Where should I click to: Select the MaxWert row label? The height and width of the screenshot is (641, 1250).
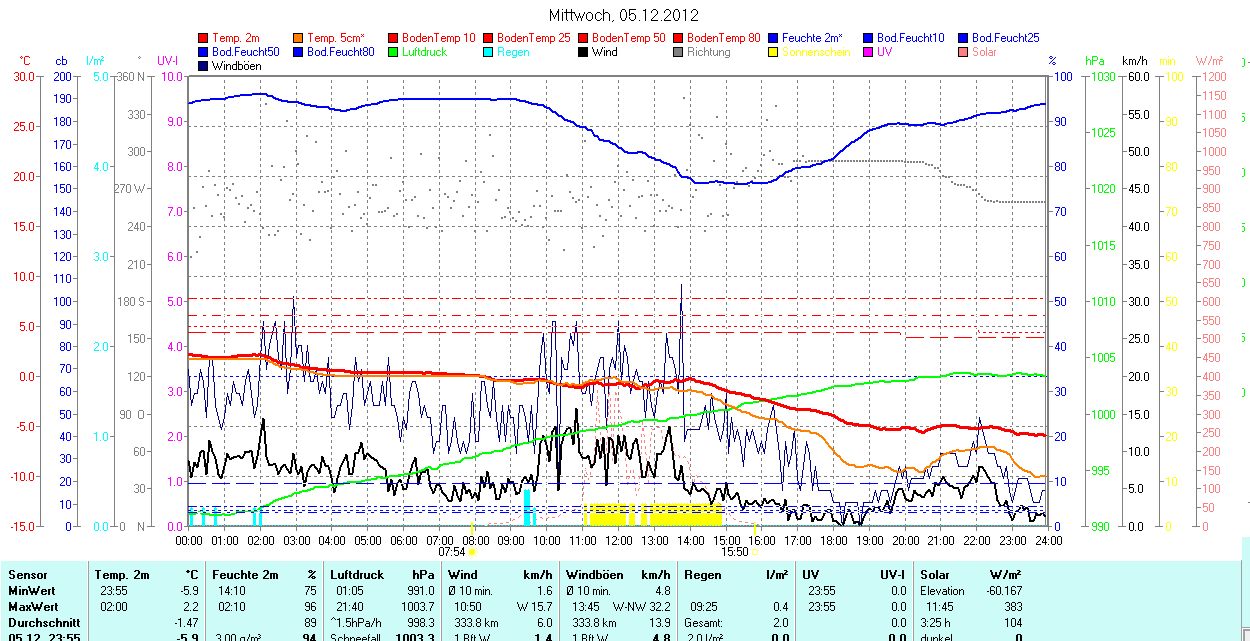click(x=33, y=607)
